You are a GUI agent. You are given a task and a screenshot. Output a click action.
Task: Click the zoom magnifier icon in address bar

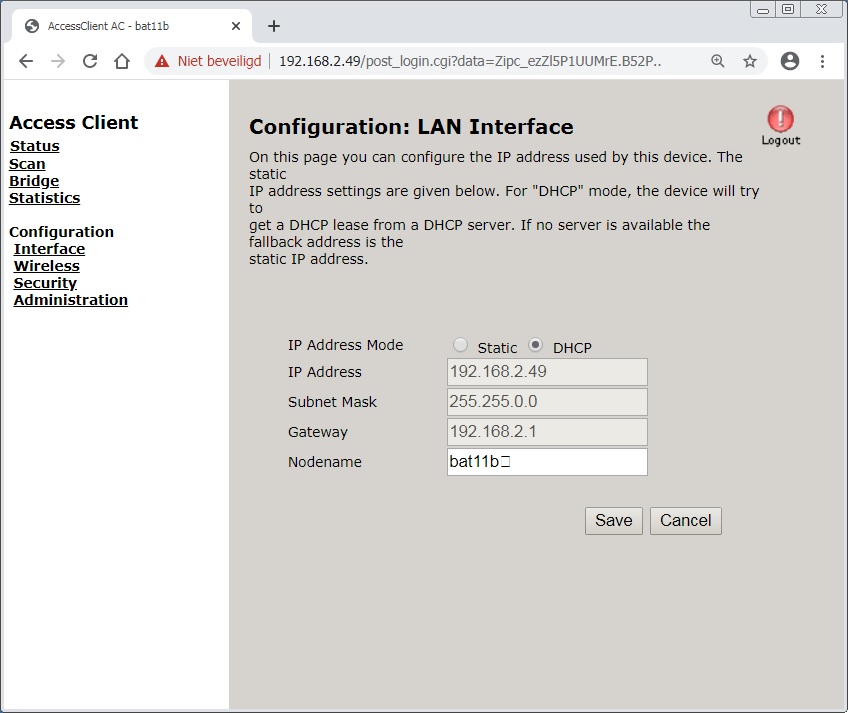[x=717, y=61]
